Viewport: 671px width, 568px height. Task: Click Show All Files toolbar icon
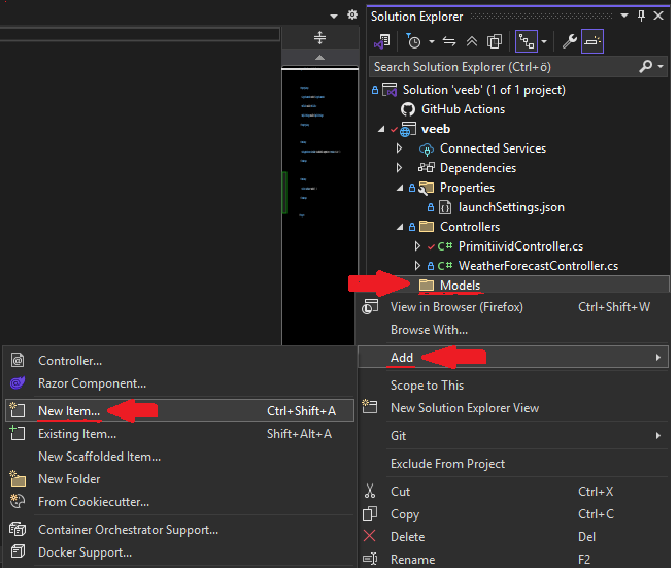[x=494, y=41]
